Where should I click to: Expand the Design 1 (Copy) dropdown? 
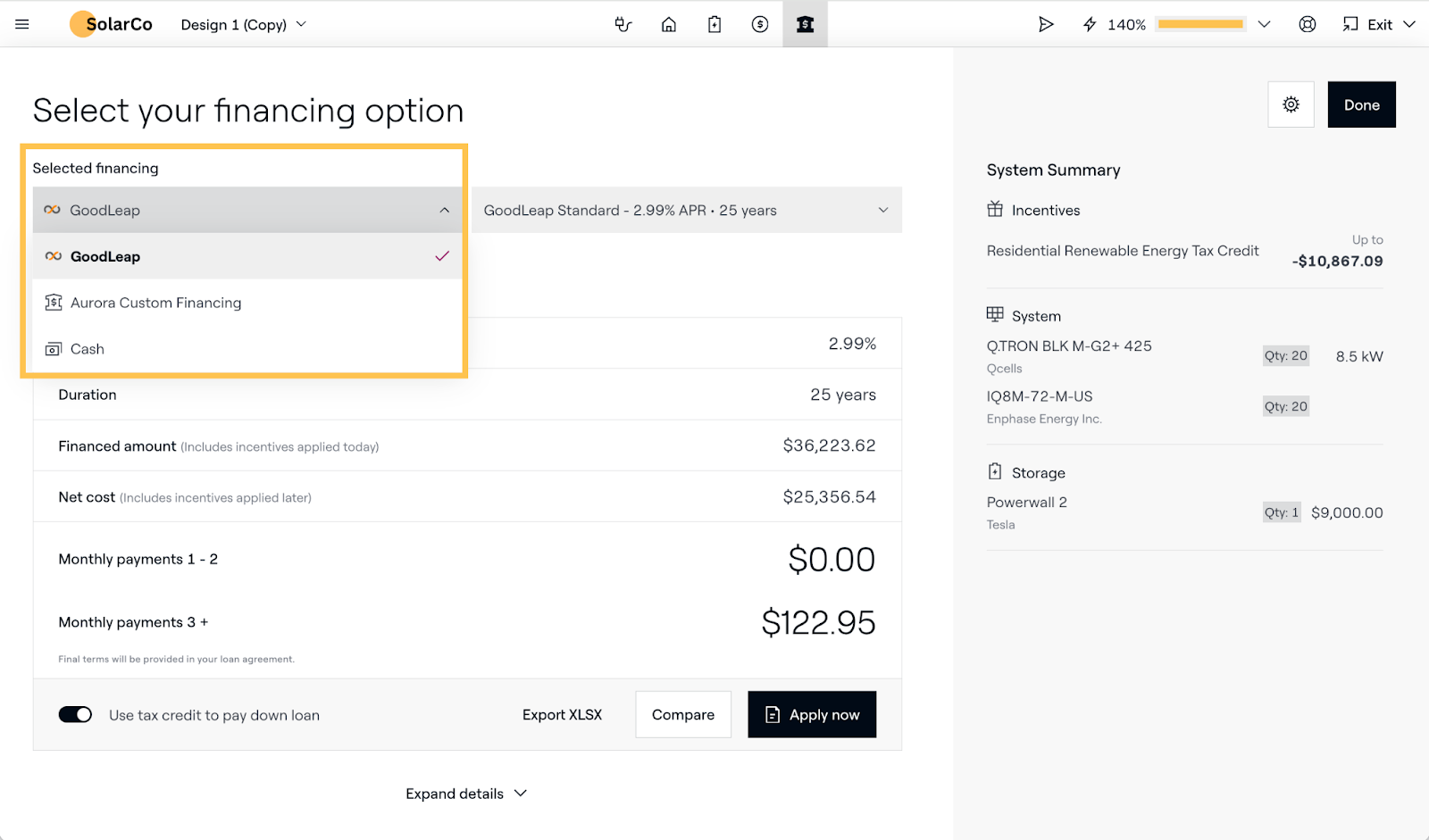pos(243,24)
